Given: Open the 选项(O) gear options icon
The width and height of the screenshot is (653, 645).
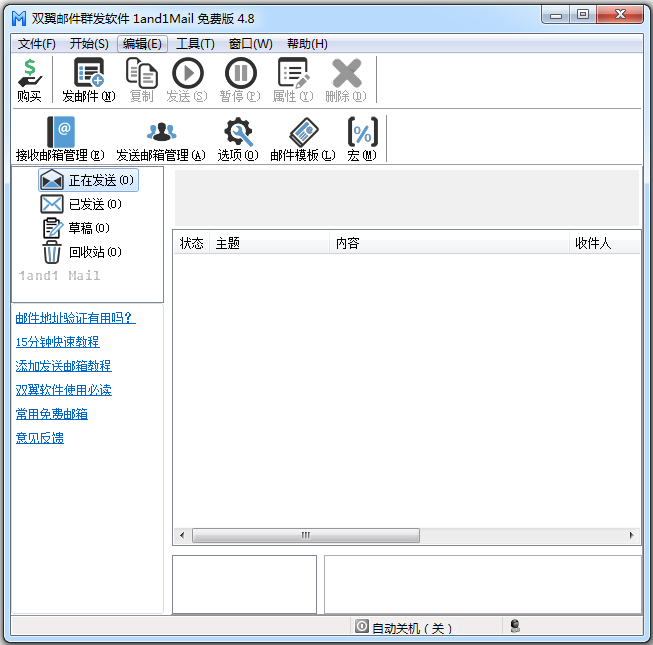Looking at the screenshot, I should click(x=238, y=139).
